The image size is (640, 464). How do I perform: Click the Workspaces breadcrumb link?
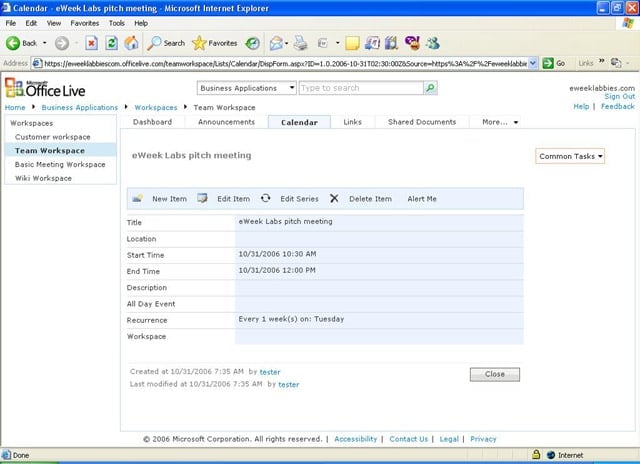click(156, 107)
